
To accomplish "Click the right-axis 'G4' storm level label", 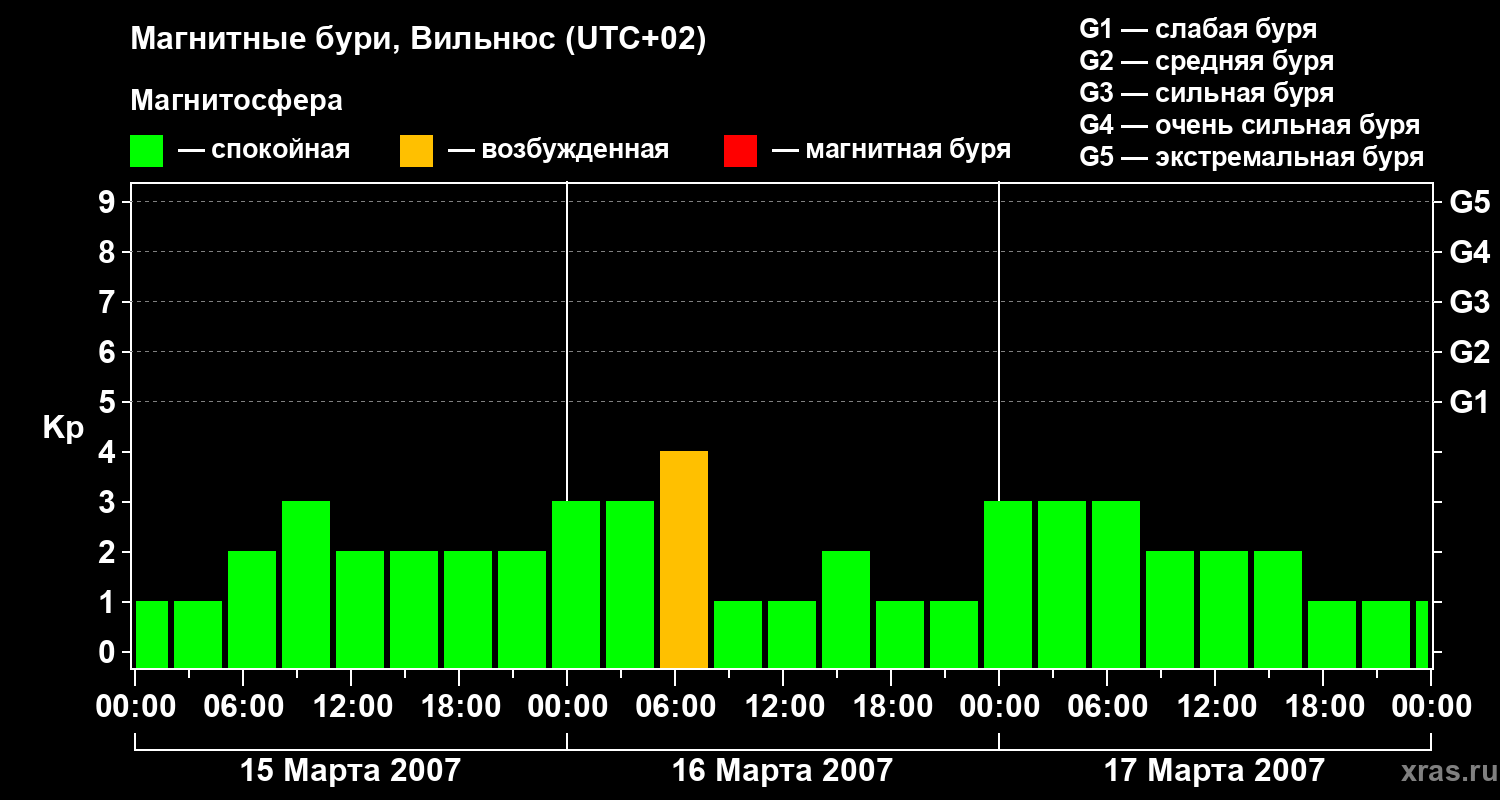I will [1469, 252].
